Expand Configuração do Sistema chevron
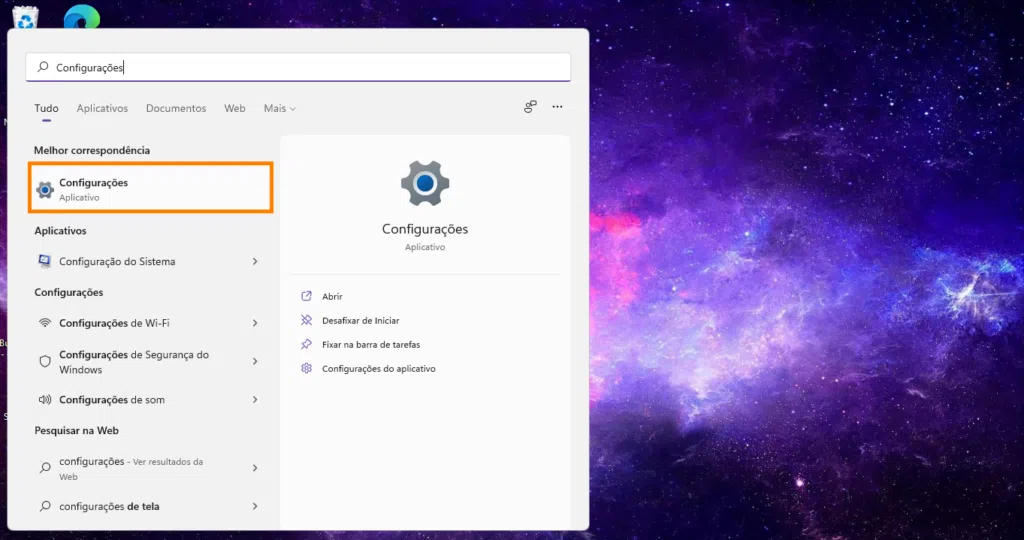This screenshot has height=540, width=1024. pyautogui.click(x=255, y=261)
